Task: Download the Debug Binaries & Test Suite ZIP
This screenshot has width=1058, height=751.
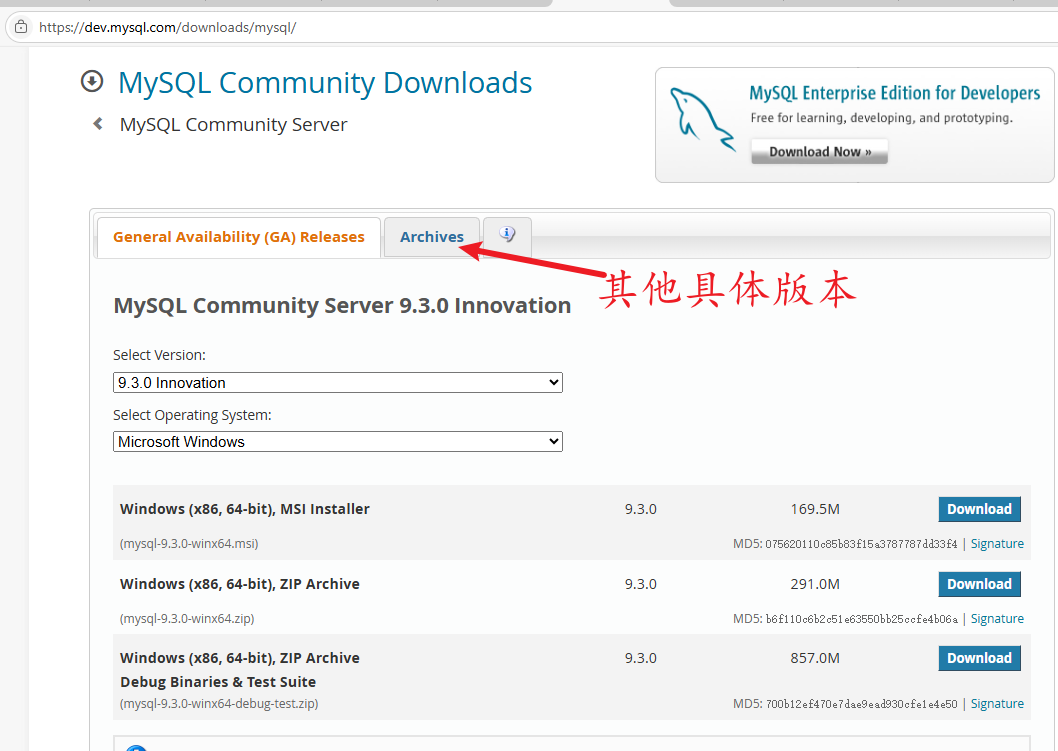Action: 979,659
